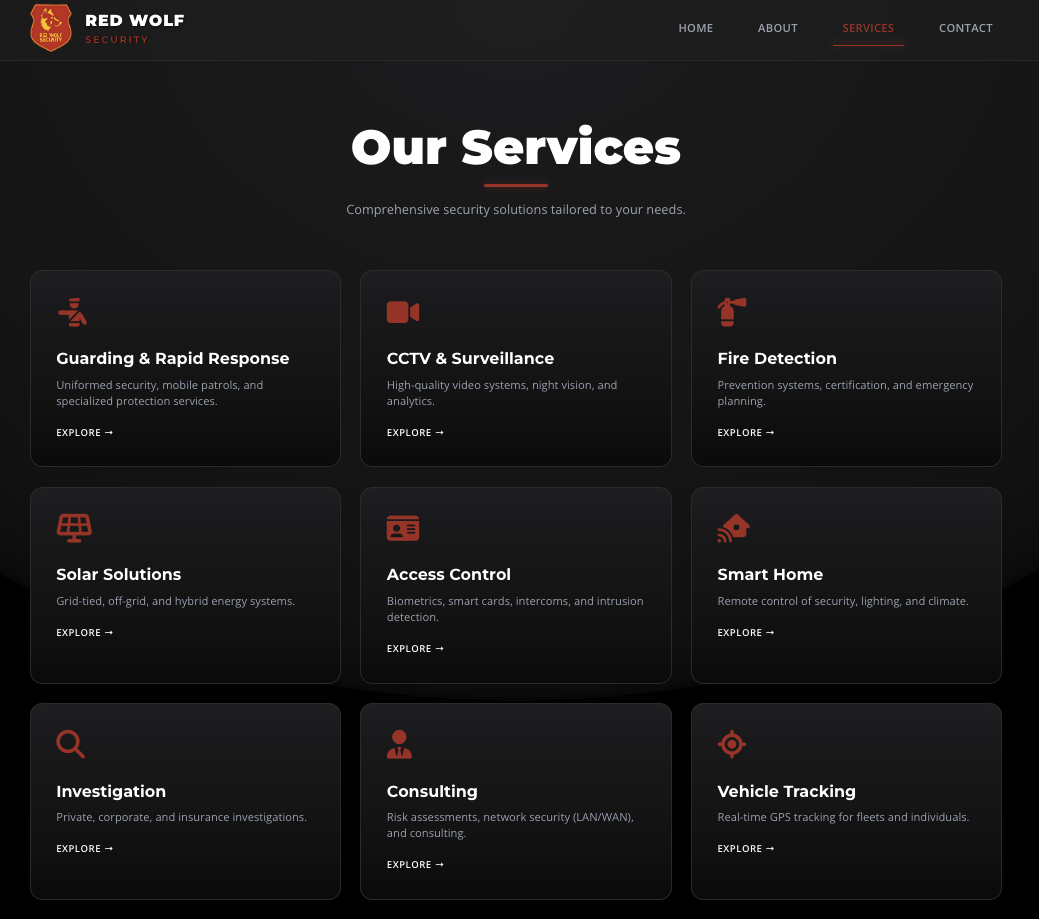This screenshot has height=919, width=1039.
Task: Click the Fire Detection heading
Action: click(777, 358)
